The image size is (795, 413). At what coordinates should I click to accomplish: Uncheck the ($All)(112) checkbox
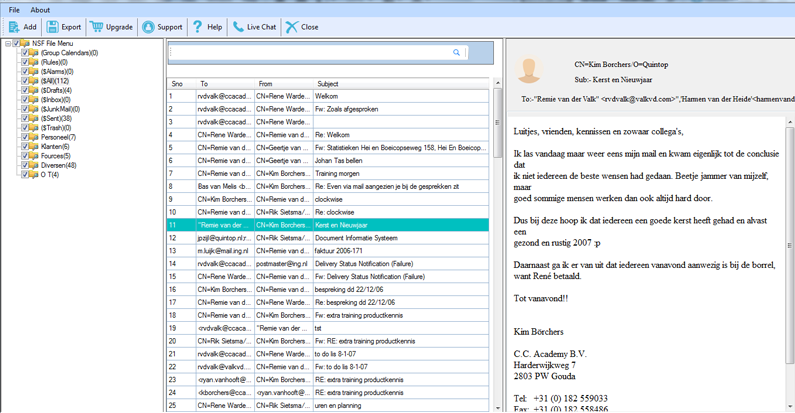pyautogui.click(x=24, y=81)
